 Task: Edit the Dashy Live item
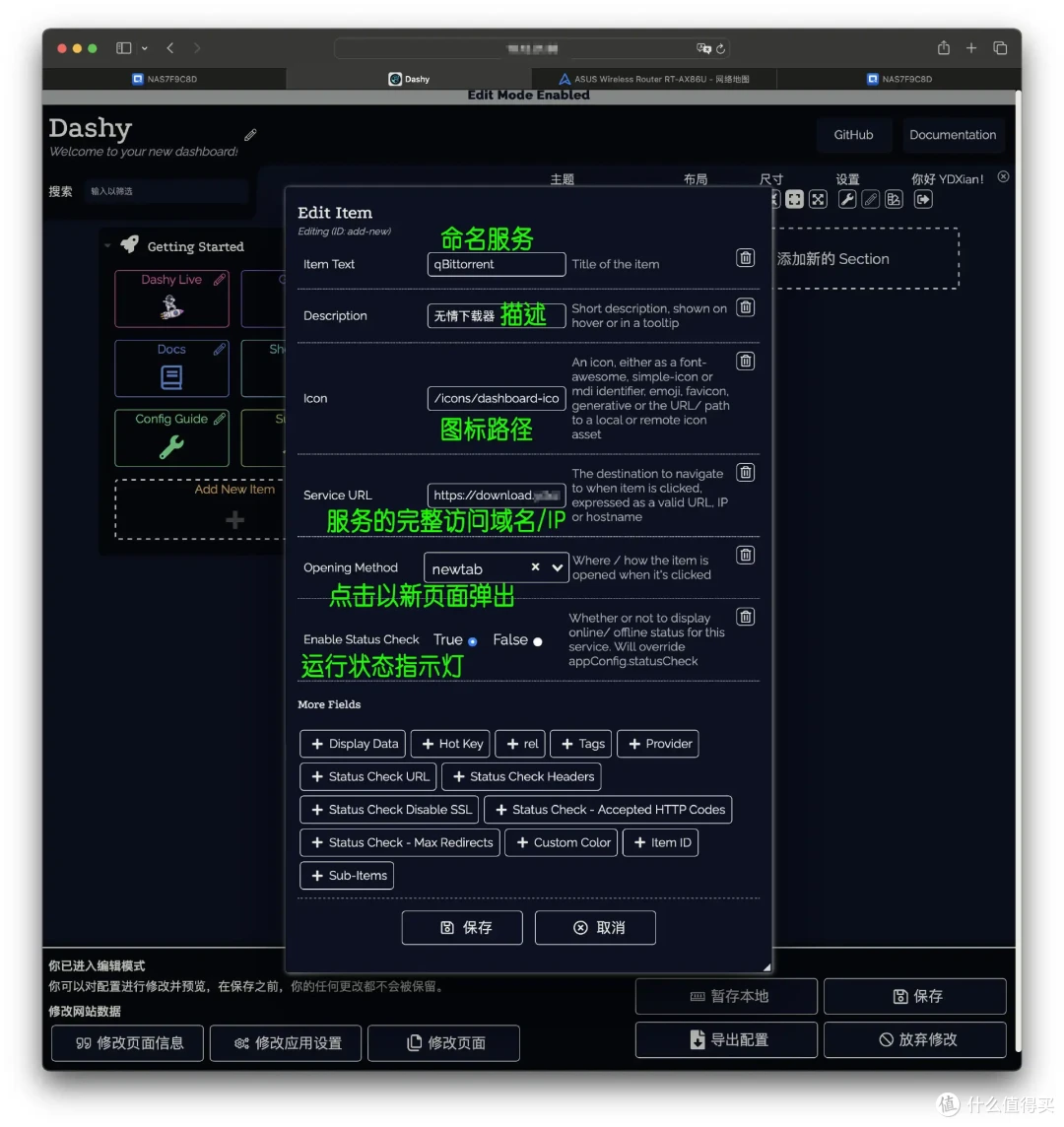coord(220,280)
